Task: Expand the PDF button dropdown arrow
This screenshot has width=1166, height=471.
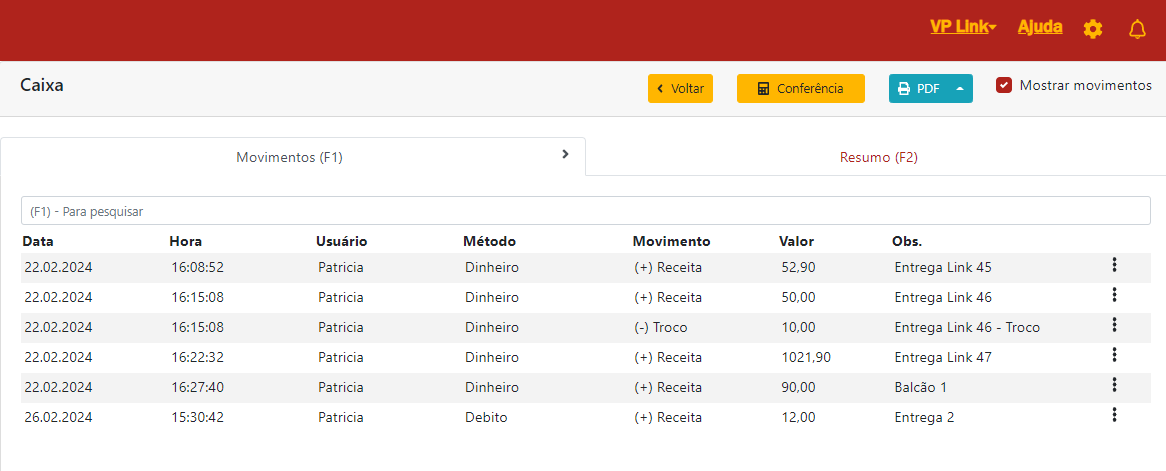Action: coord(960,88)
